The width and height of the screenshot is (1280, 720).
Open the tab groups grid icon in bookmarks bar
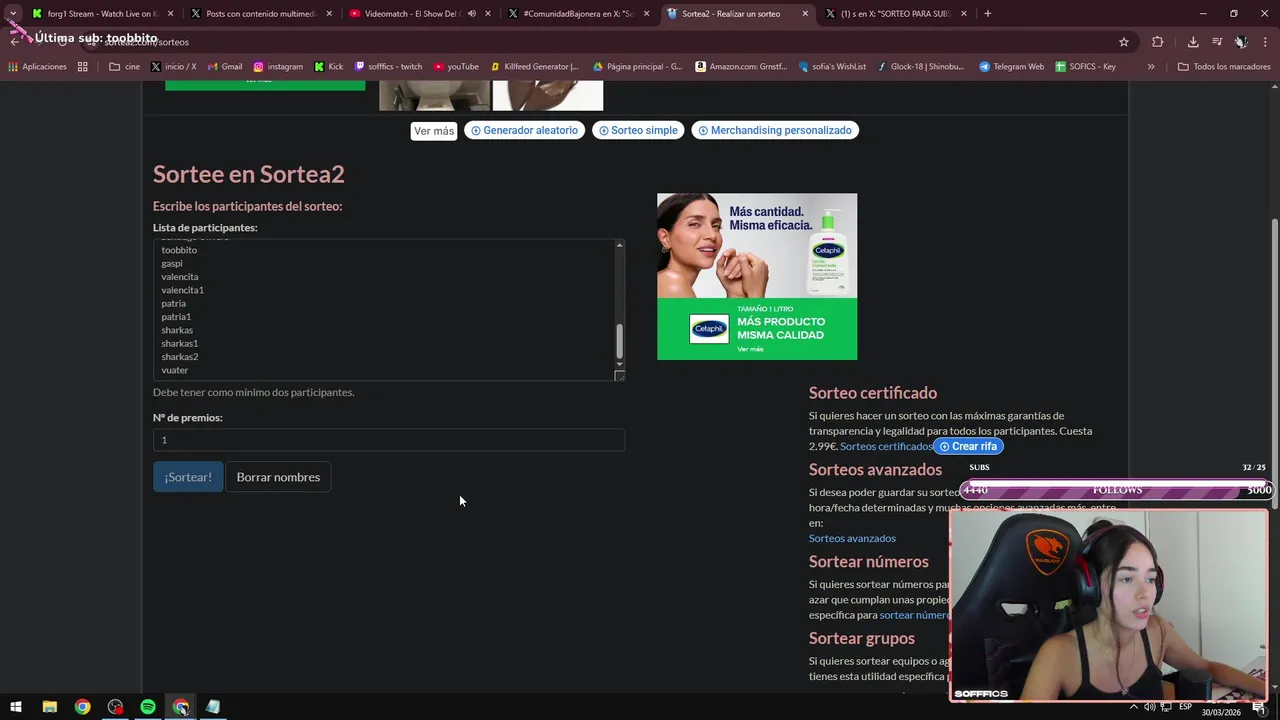tap(83, 67)
